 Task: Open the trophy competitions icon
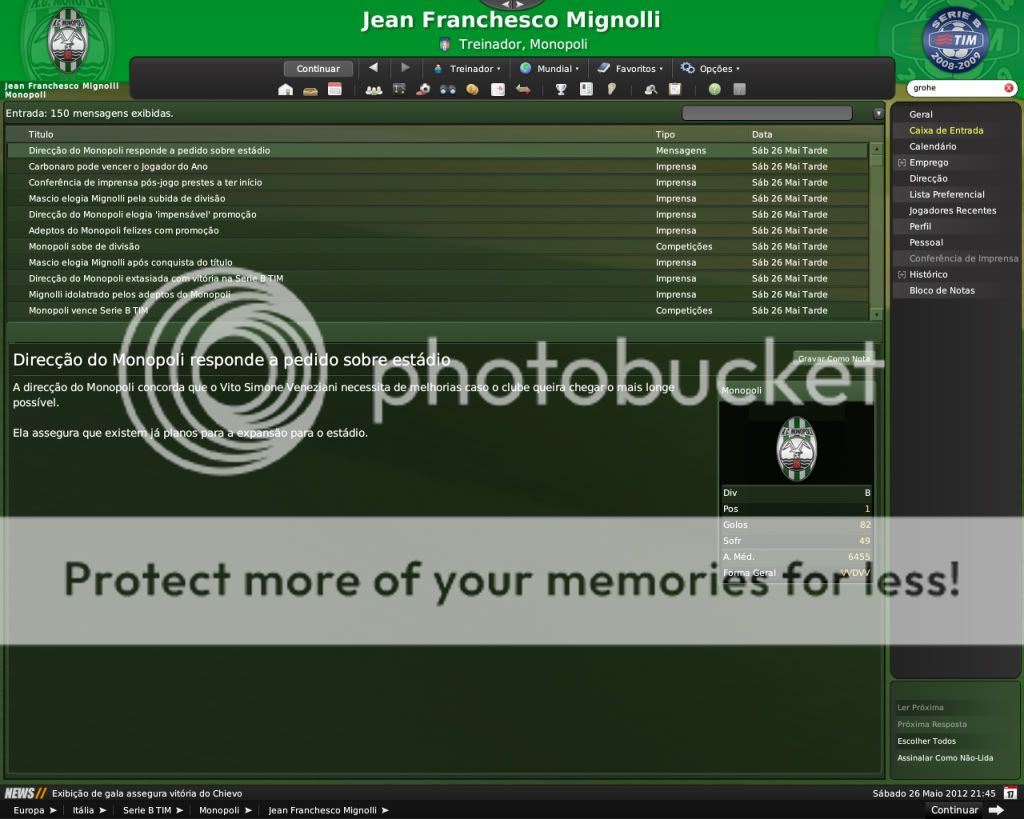click(561, 90)
